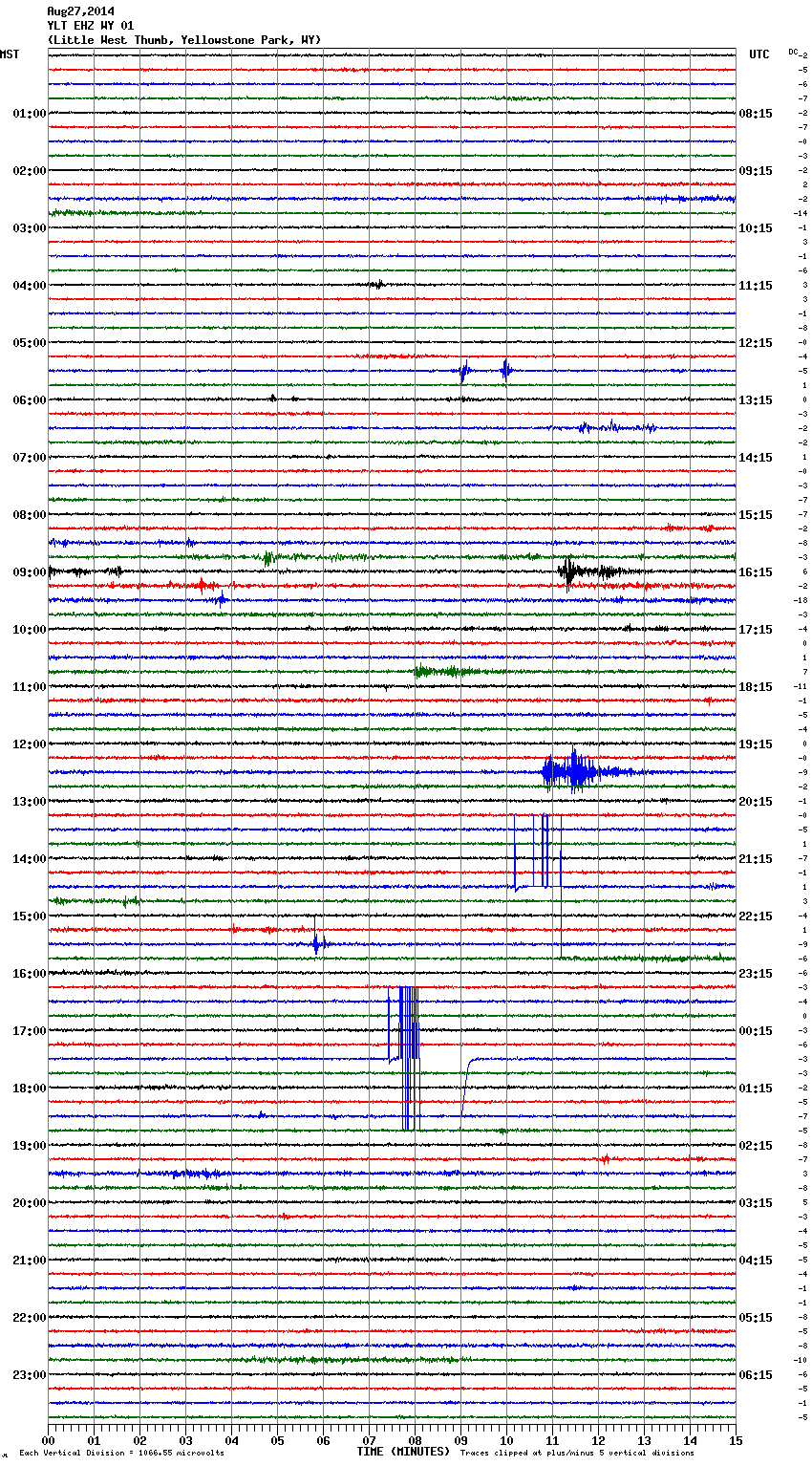Click minute 05 on the bottom axis
812x1466 pixels.
point(277,1440)
